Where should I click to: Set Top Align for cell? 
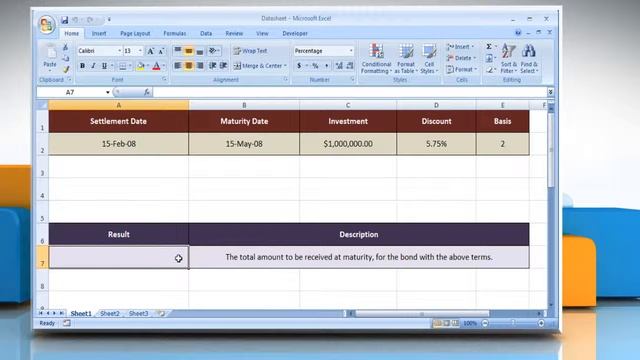178,51
